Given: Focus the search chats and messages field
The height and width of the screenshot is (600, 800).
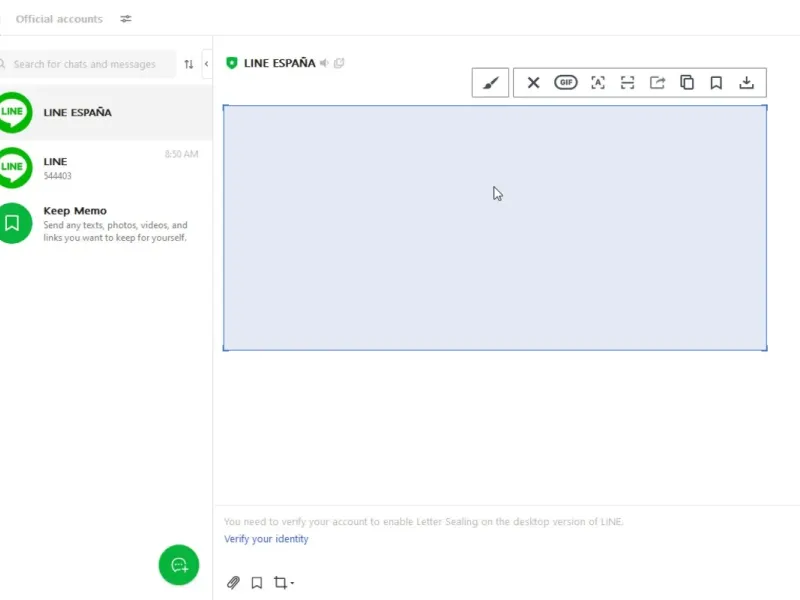Looking at the screenshot, I should pyautogui.click(x=88, y=64).
